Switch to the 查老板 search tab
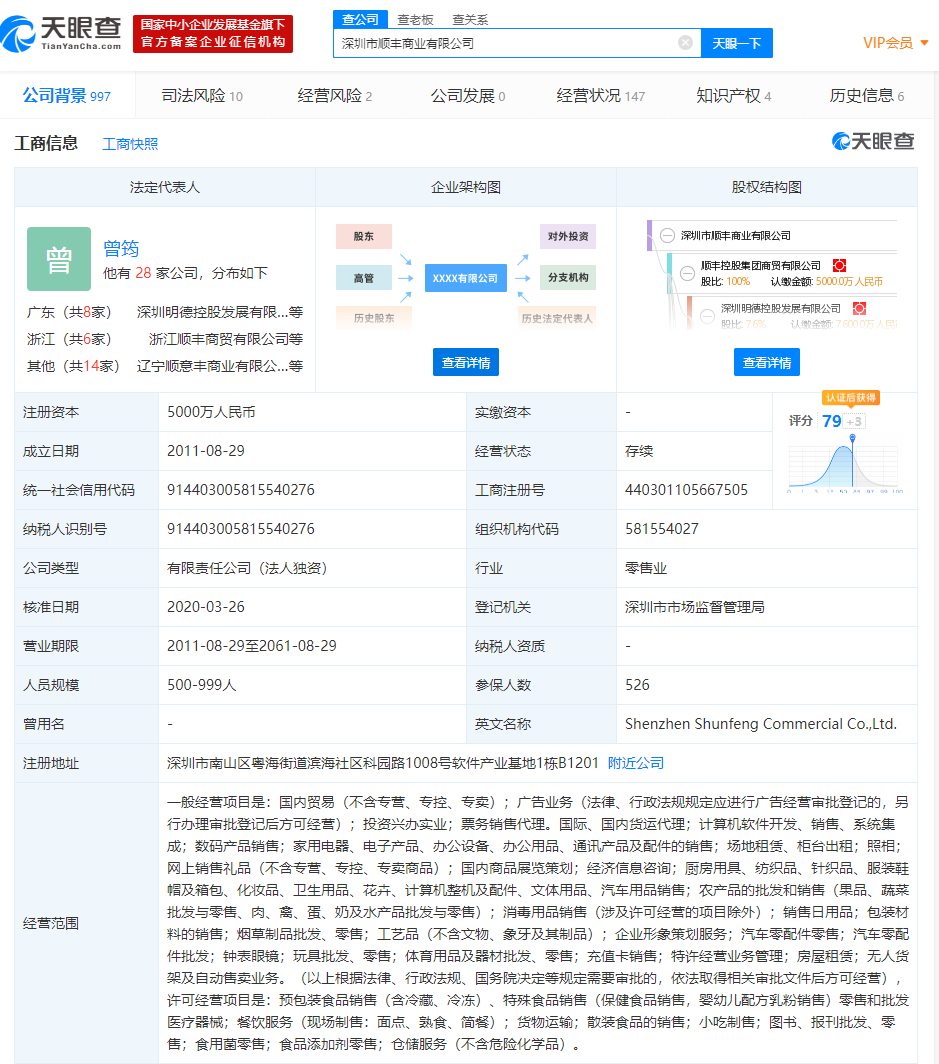Viewport: 939px width, 1064px height. pyautogui.click(x=415, y=20)
